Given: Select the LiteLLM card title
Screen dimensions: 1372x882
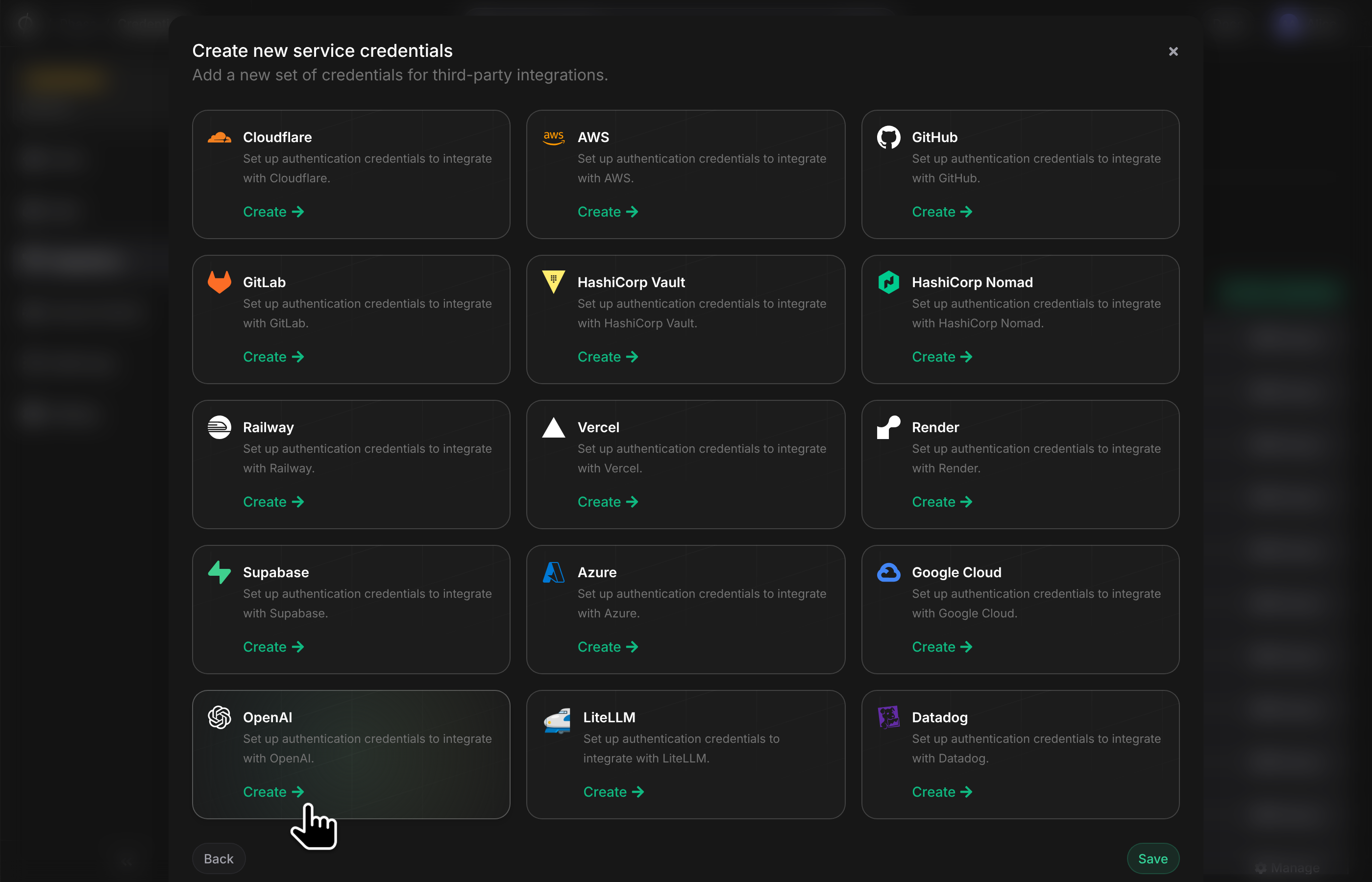Looking at the screenshot, I should point(609,717).
